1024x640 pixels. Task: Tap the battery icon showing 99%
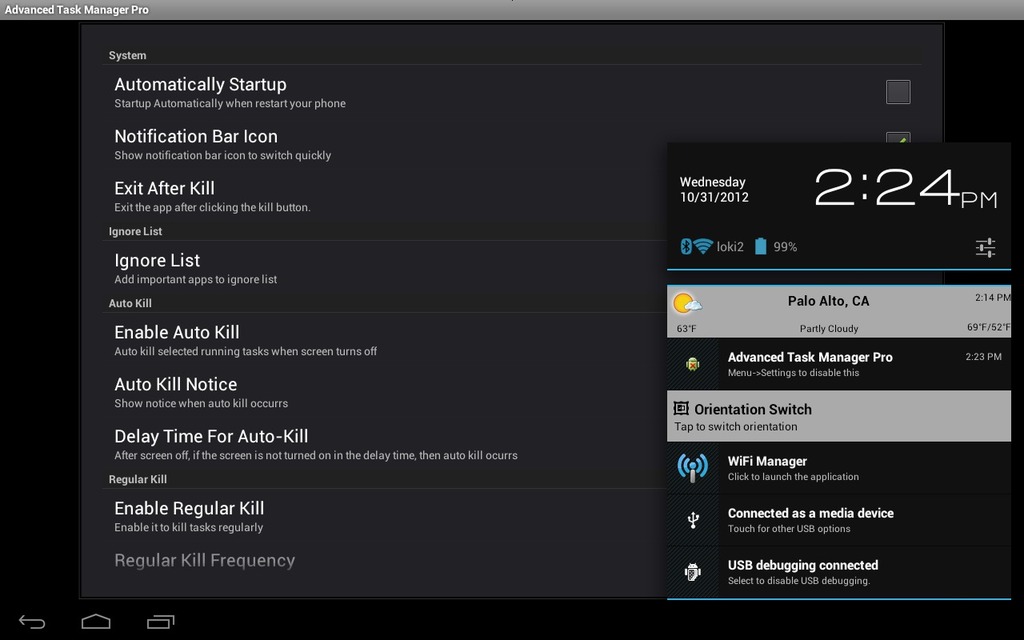tap(760, 246)
